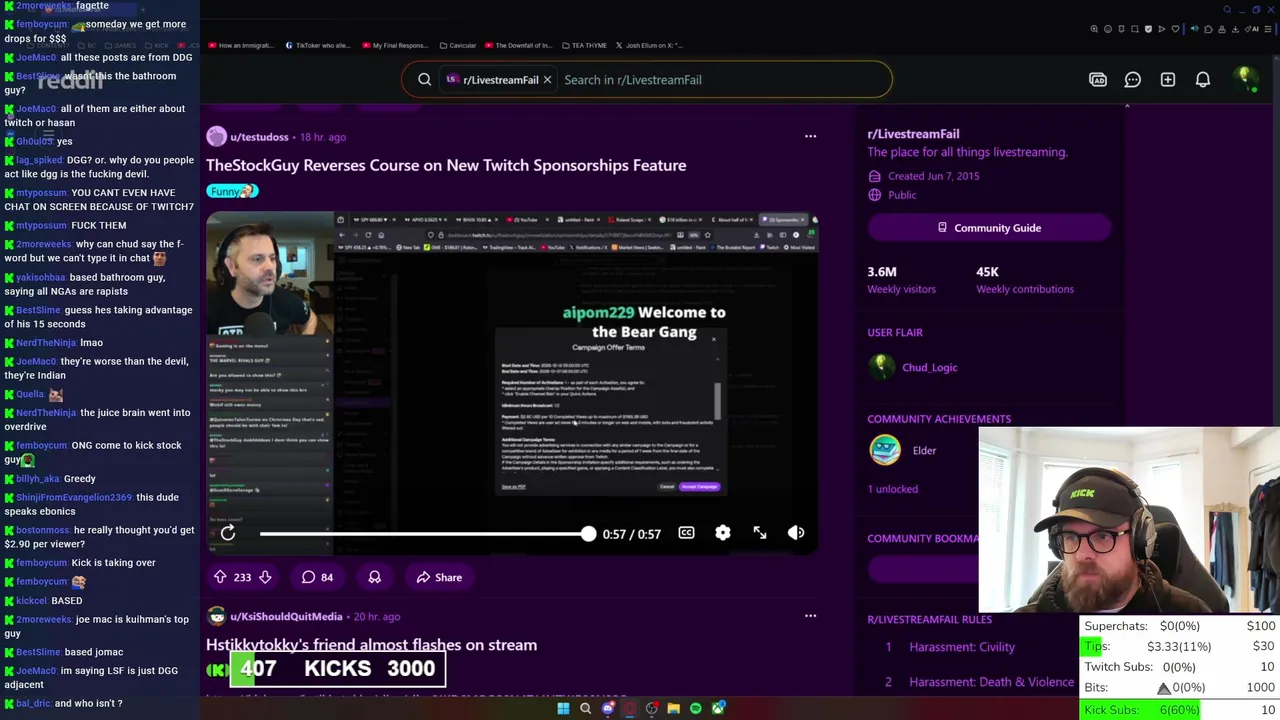Open the Discord taskbar icon
The width and height of the screenshot is (1280, 720).
pos(608,709)
